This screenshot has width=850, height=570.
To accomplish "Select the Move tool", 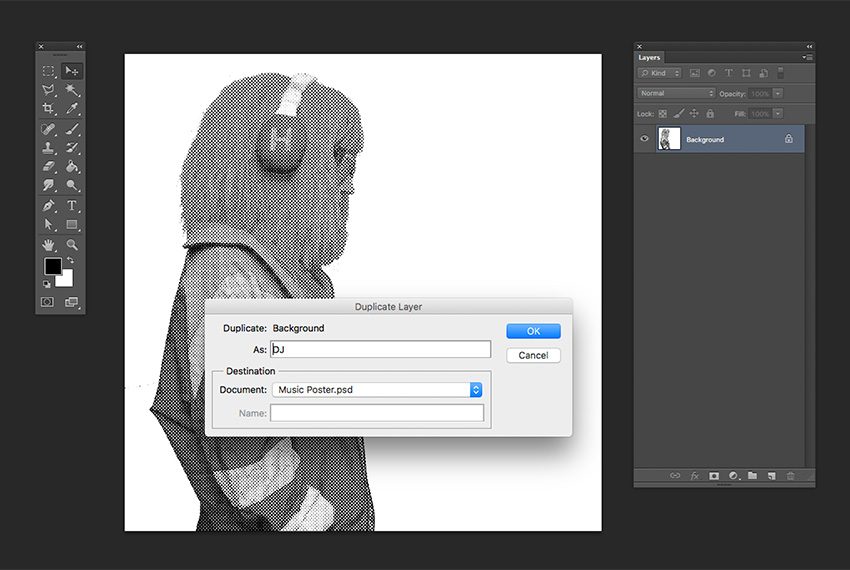I will [72, 71].
